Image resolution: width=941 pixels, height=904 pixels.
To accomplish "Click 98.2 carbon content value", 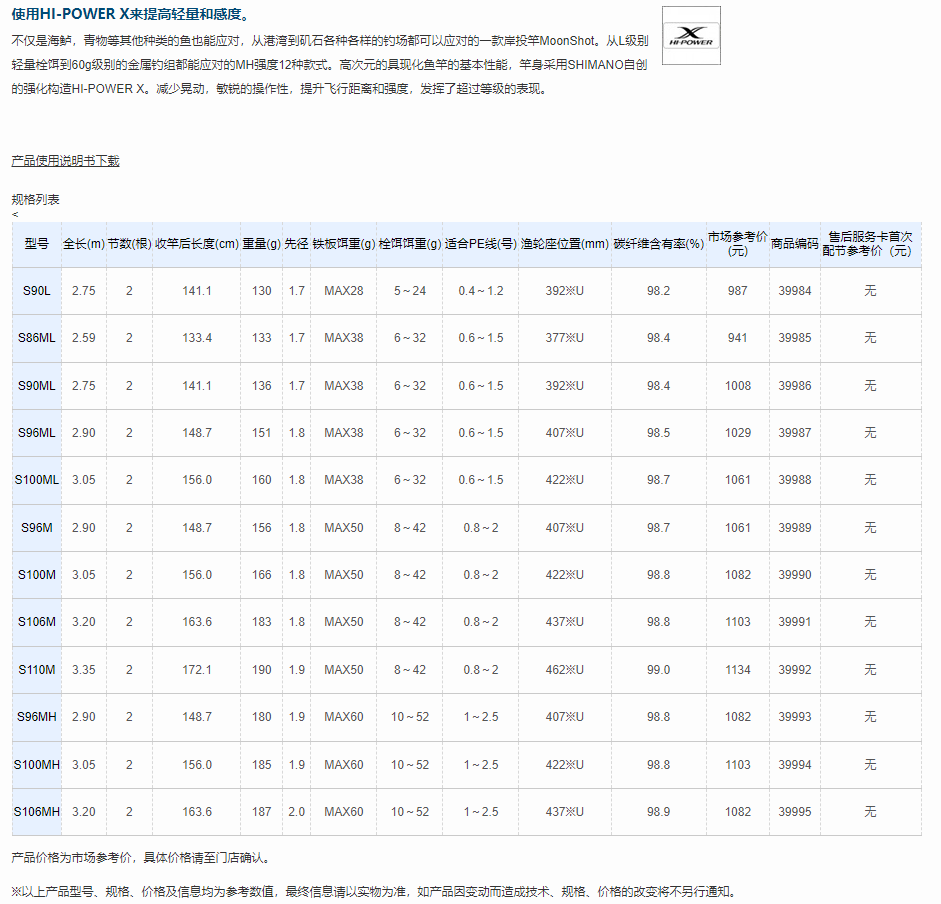I will (x=658, y=291).
